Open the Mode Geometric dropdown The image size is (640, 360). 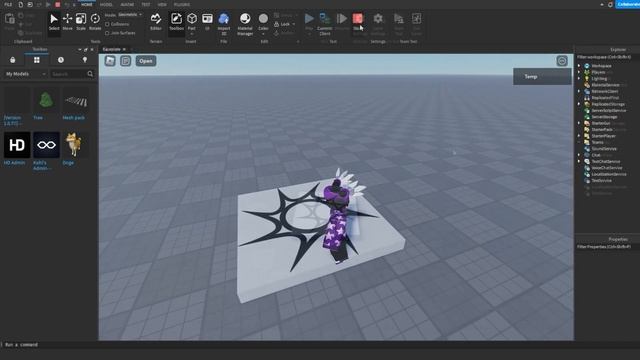130,15
